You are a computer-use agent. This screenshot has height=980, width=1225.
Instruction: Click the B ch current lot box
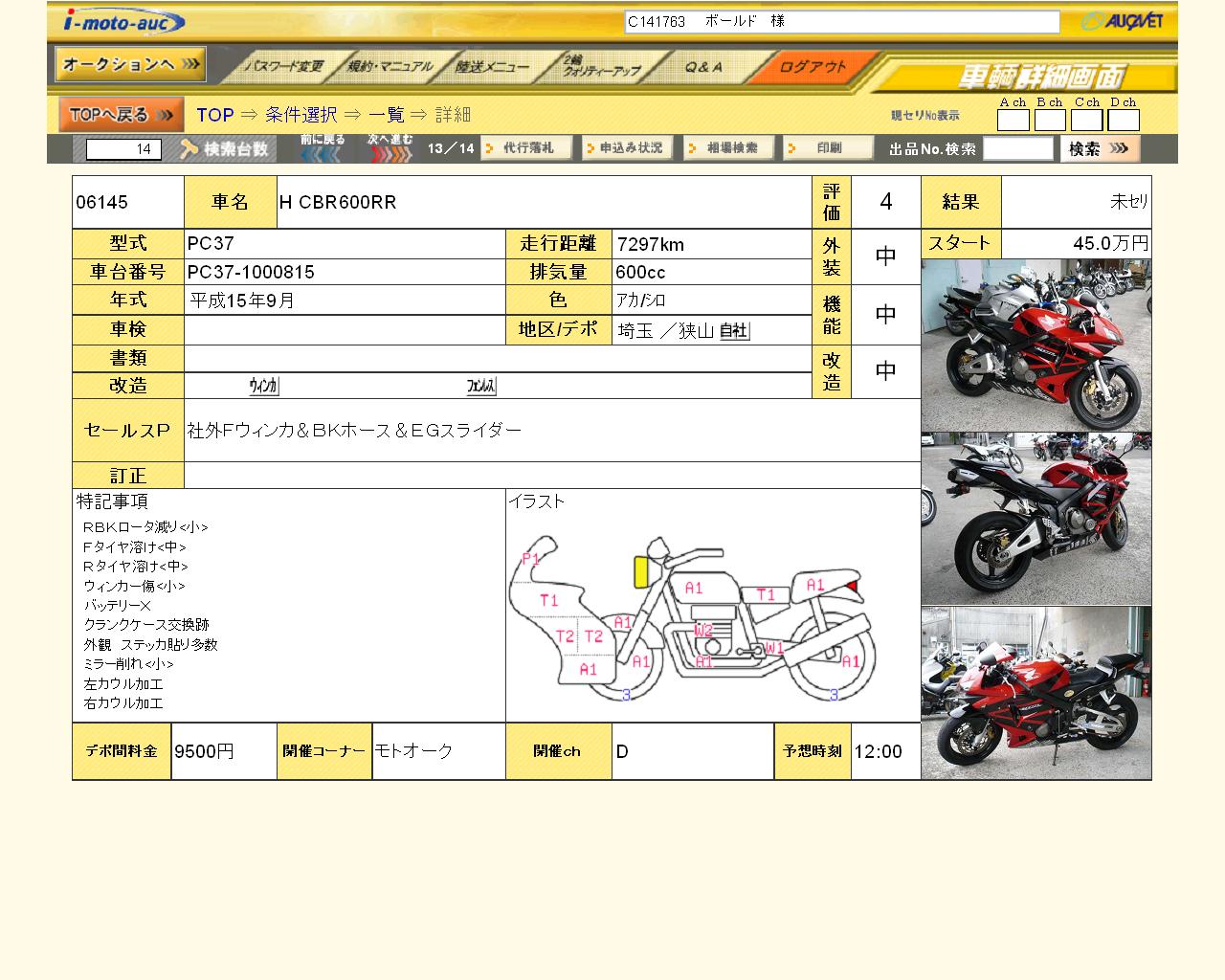pyautogui.click(x=1050, y=120)
